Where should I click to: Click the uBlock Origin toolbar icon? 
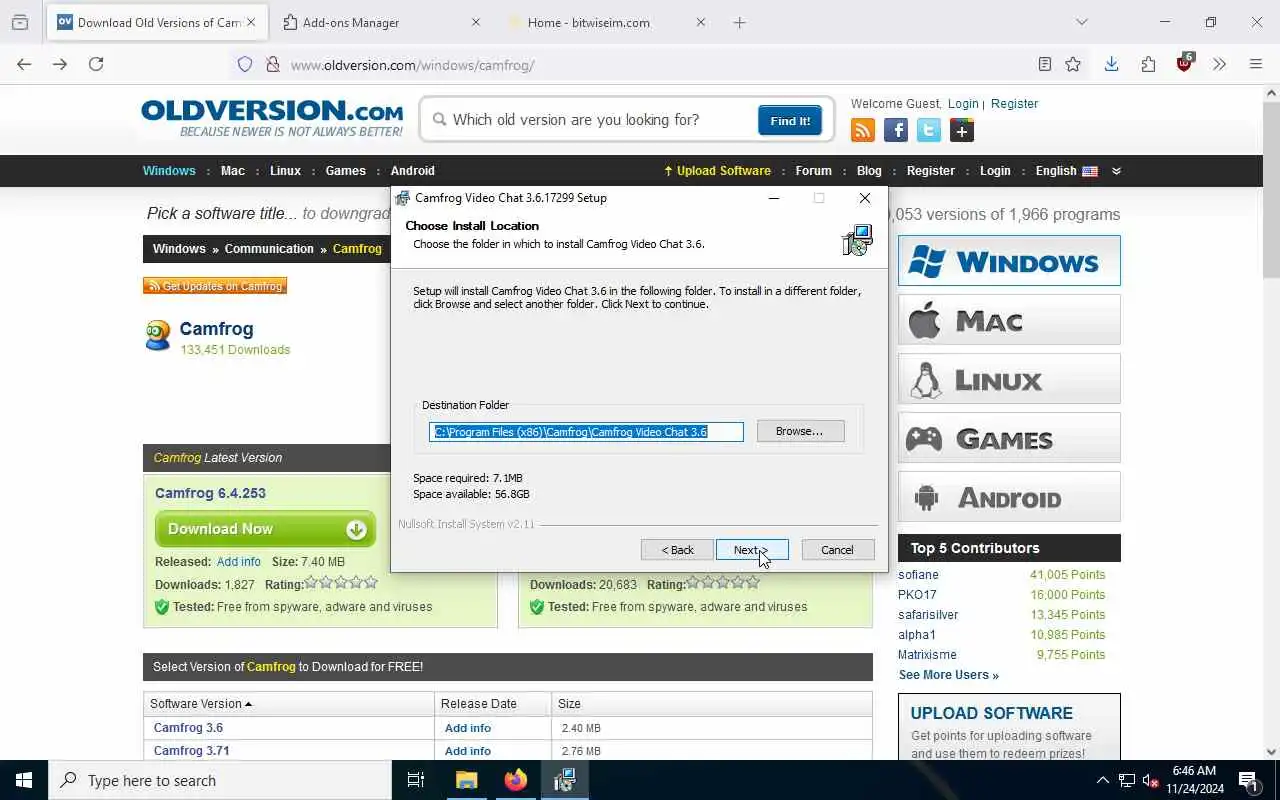click(1185, 63)
